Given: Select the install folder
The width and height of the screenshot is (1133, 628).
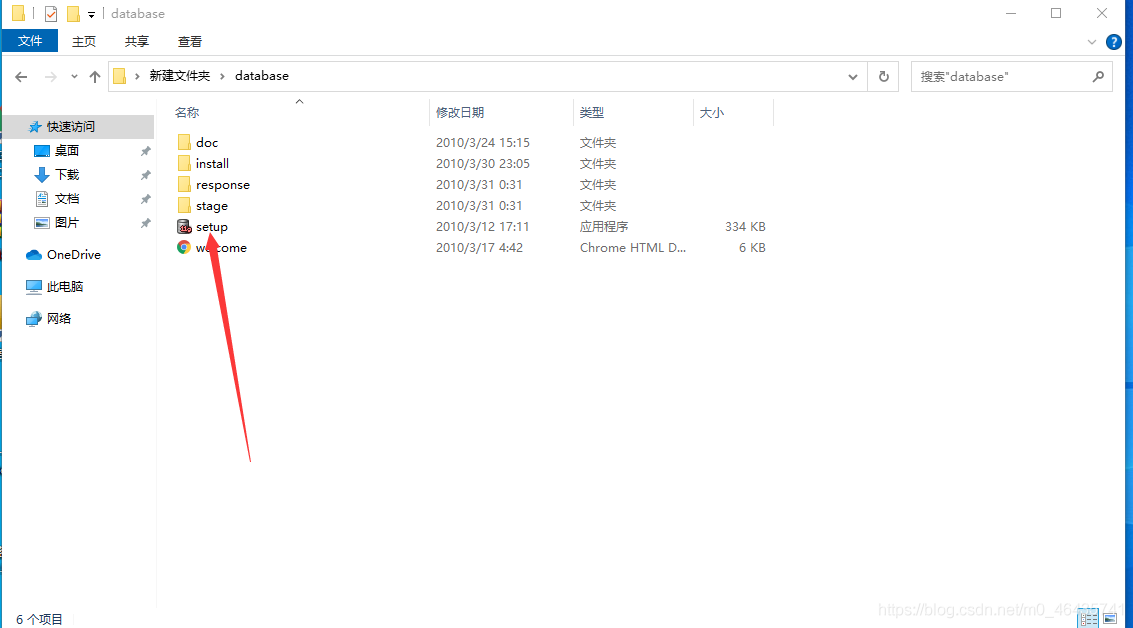Looking at the screenshot, I should (212, 163).
